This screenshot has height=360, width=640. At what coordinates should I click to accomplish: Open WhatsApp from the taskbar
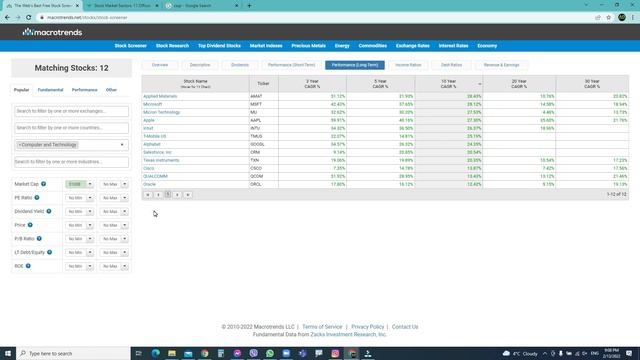(x=270, y=353)
